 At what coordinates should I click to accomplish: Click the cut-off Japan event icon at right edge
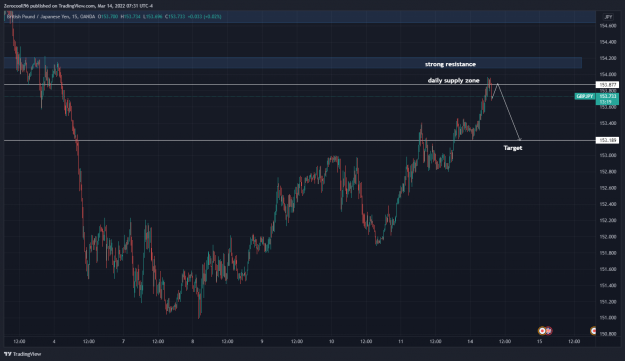point(593,331)
